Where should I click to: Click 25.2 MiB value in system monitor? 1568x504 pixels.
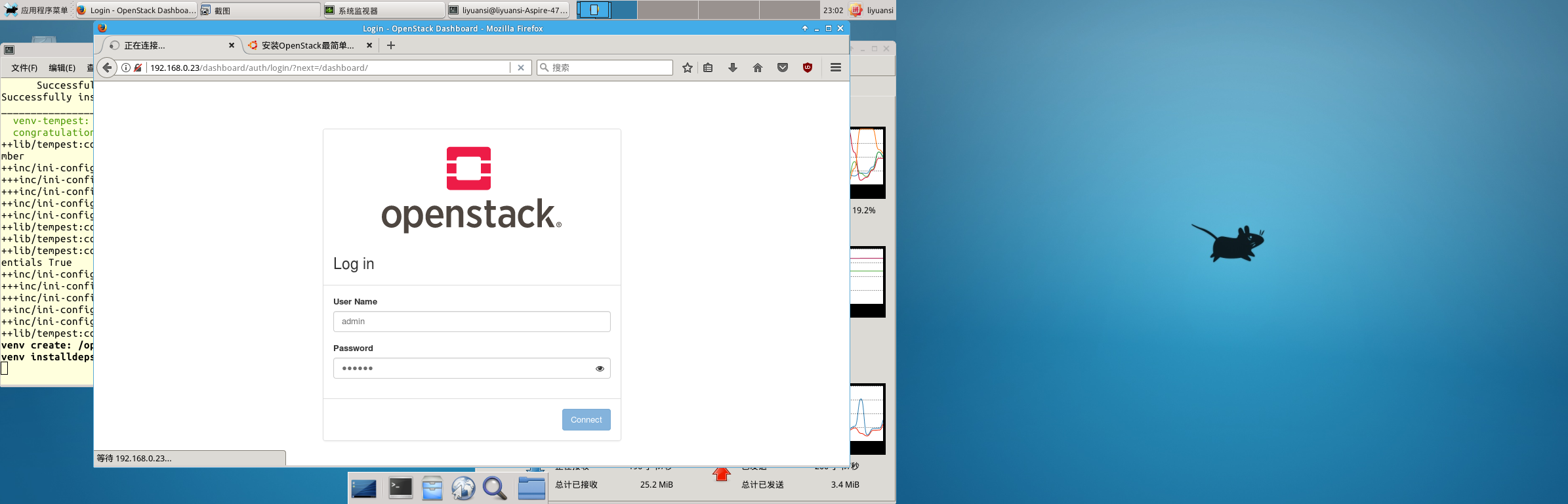click(657, 485)
